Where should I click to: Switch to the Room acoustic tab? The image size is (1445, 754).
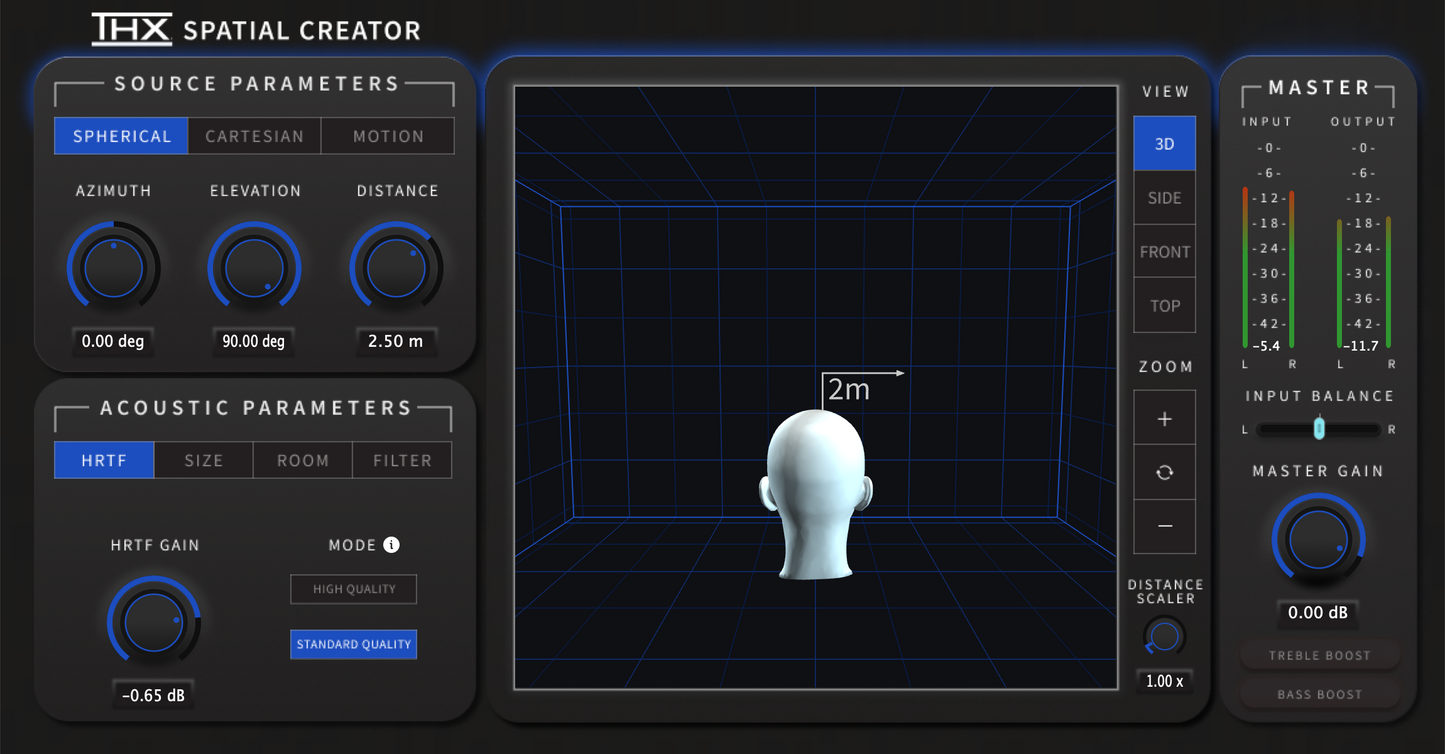tap(302, 460)
